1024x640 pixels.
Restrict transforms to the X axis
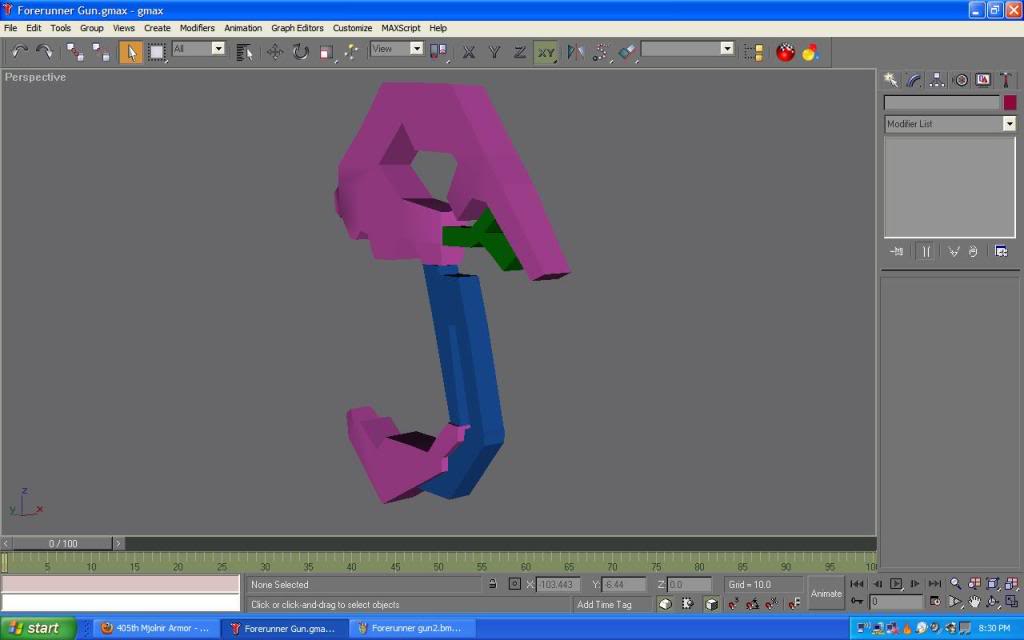[469, 52]
